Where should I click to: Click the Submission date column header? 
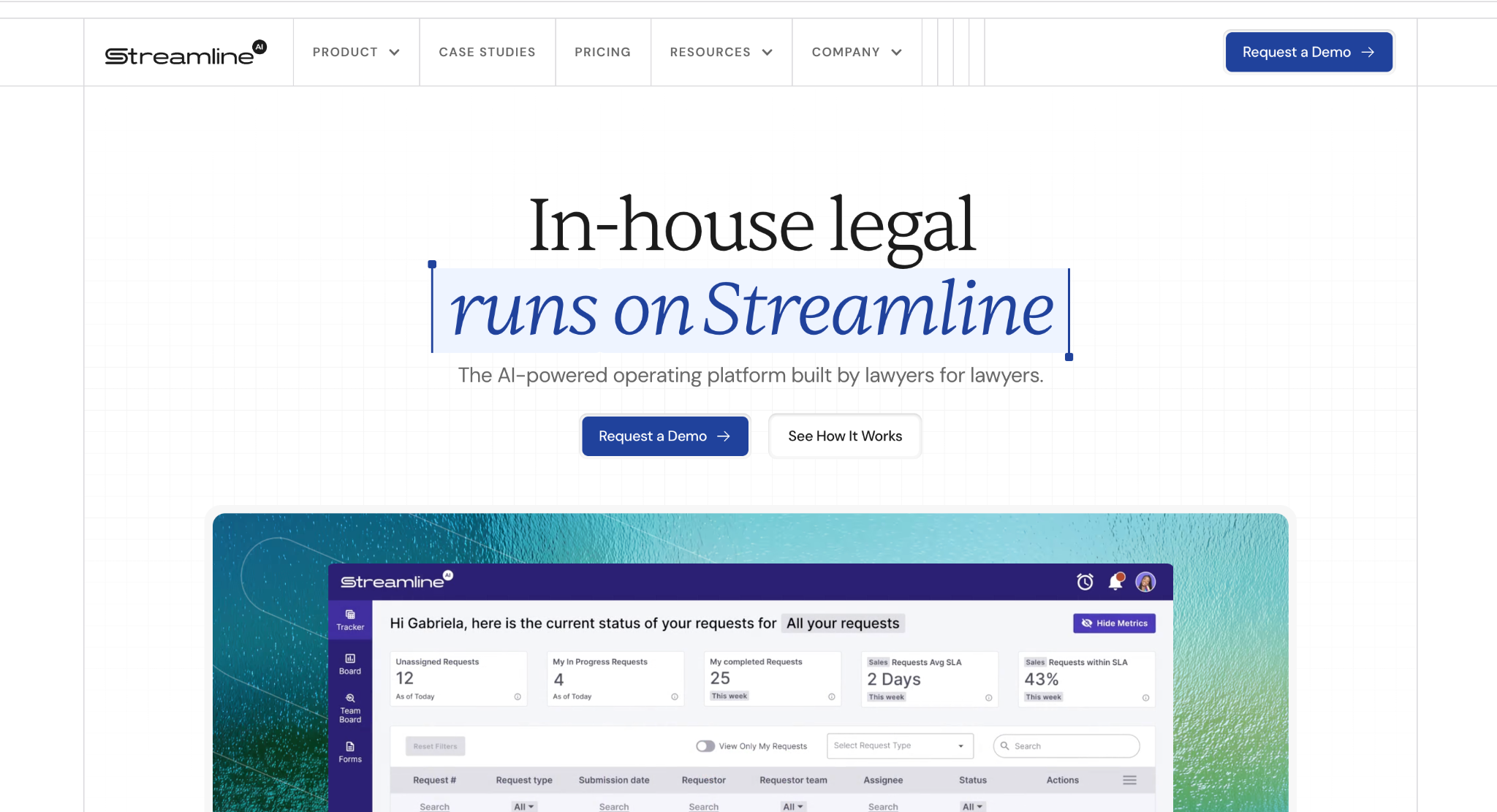tap(614, 781)
